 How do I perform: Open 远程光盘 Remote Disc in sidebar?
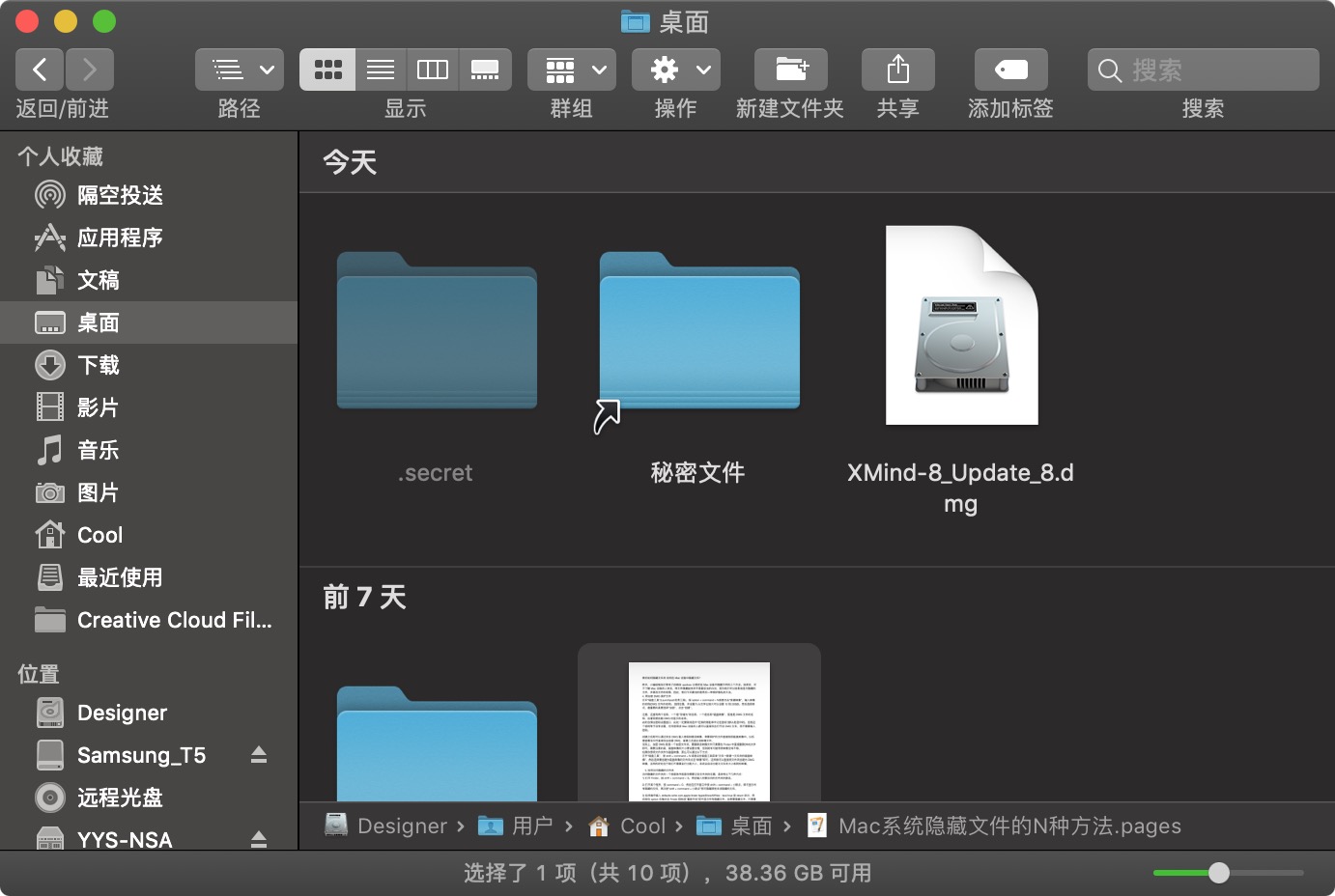(x=149, y=798)
